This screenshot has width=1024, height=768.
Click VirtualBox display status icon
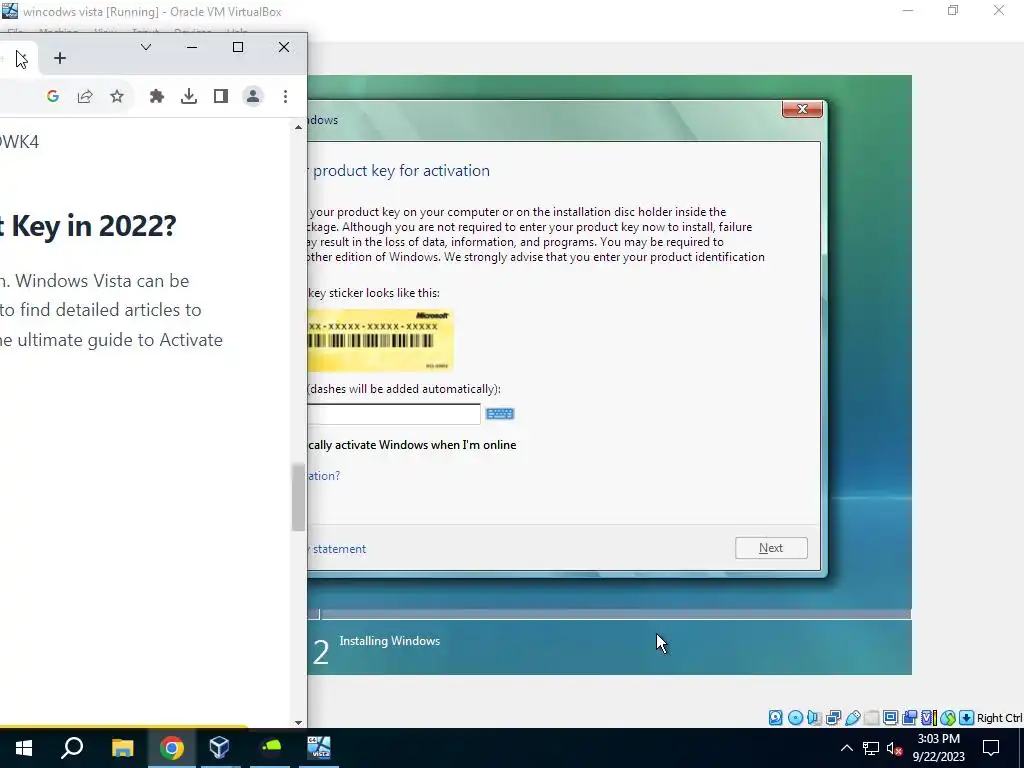pyautogui.click(x=890, y=718)
